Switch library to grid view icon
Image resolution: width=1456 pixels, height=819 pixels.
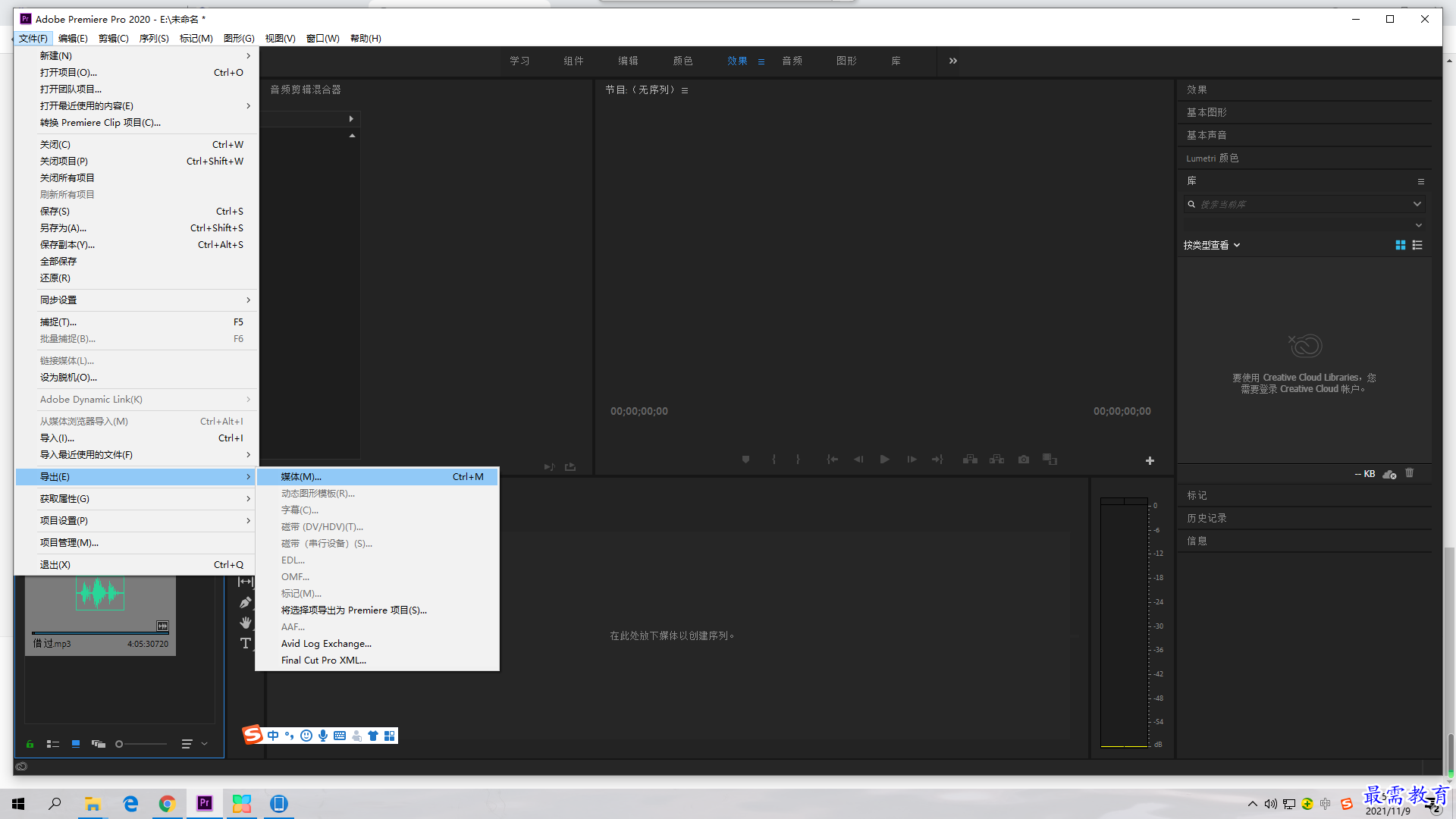point(1401,245)
